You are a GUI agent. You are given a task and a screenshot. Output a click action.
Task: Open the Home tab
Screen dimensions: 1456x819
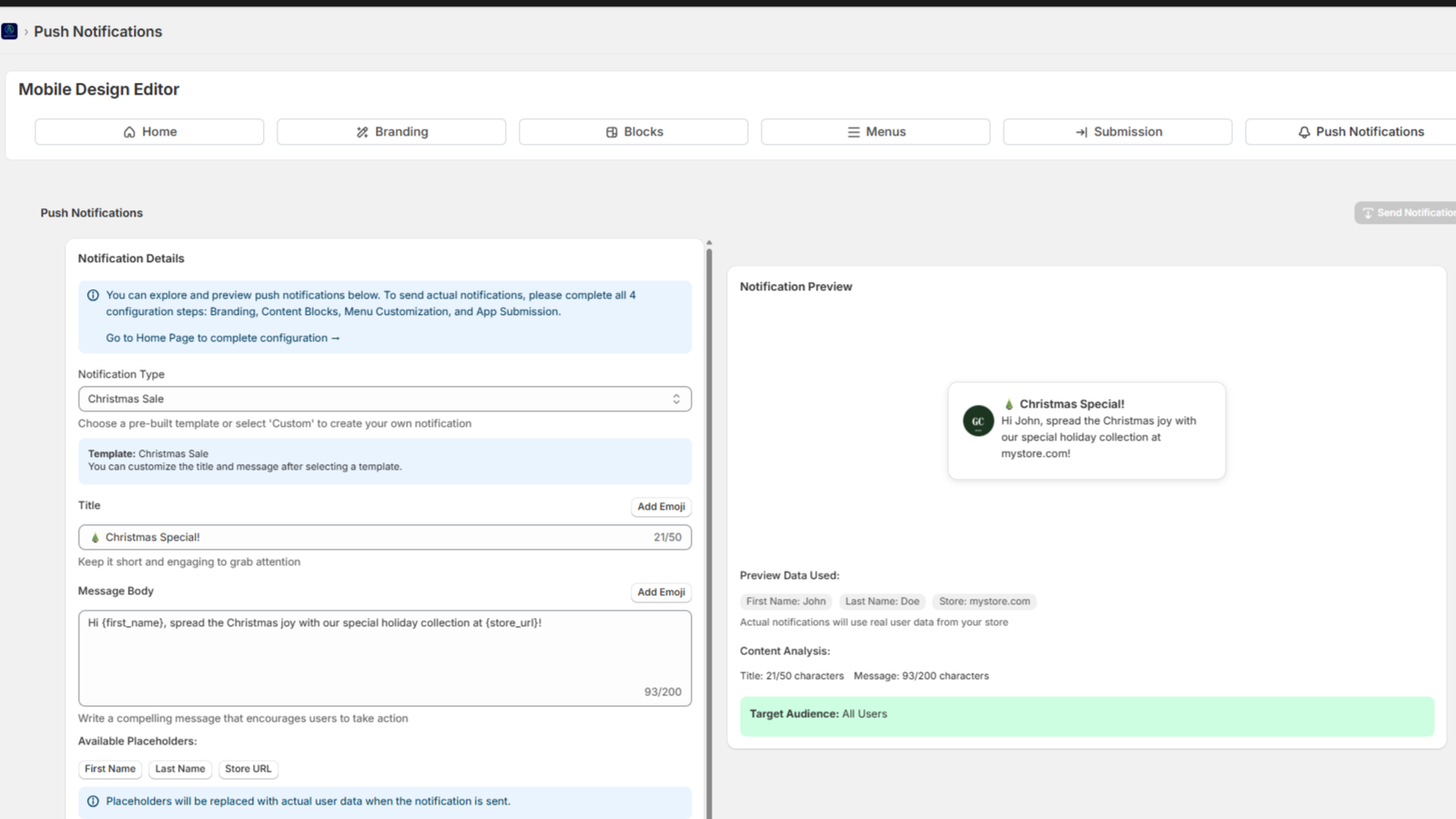(149, 132)
